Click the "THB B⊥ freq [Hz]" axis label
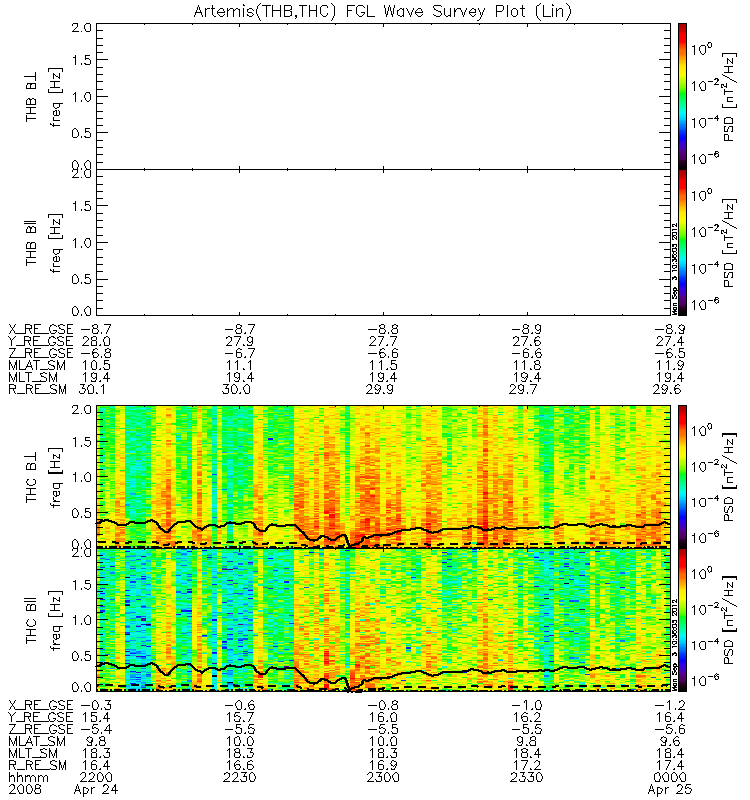 (43, 97)
